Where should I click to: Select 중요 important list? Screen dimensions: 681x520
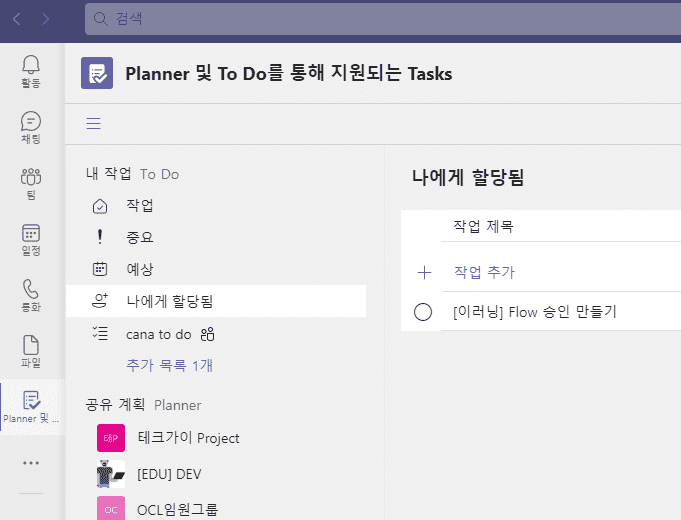tap(216, 237)
